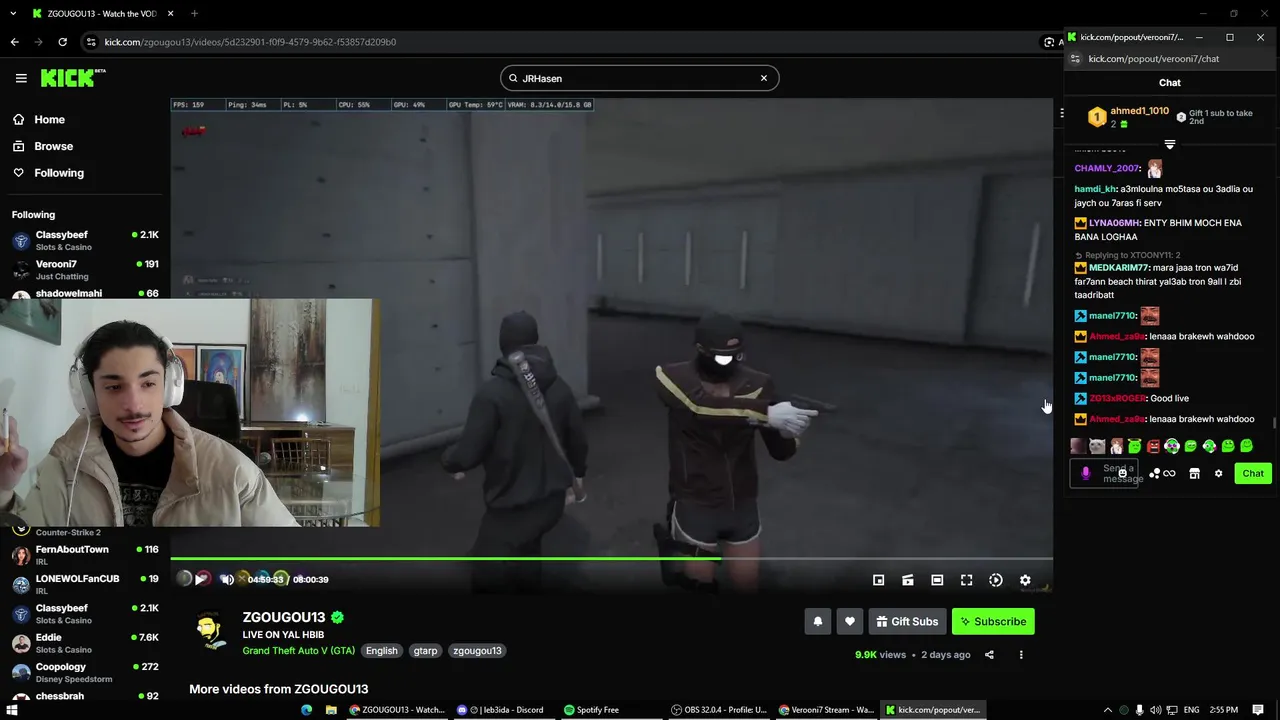Insert the white cat emote
Viewport: 1280px width, 720px height.
pyautogui.click(x=1097, y=446)
